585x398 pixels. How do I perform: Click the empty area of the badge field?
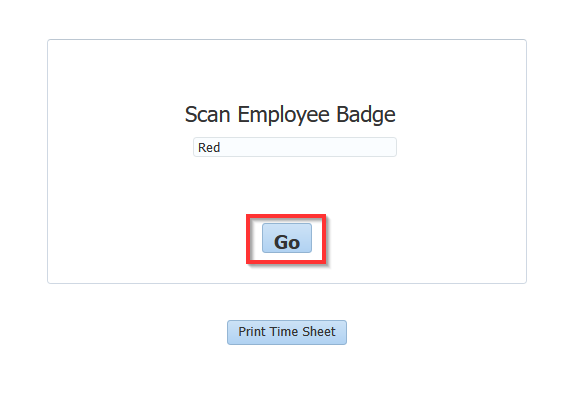(310, 147)
